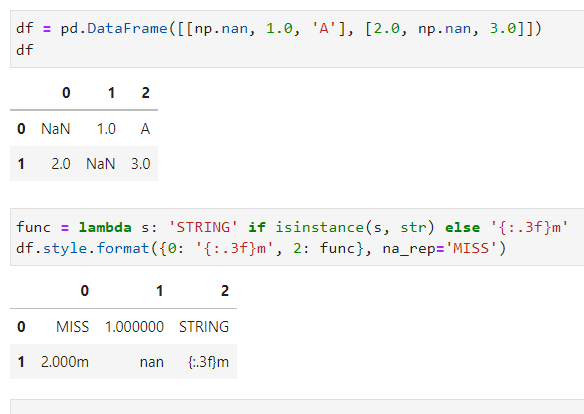Select the NaN cell in first table row 0
The width and height of the screenshot is (584, 414).
(x=55, y=129)
